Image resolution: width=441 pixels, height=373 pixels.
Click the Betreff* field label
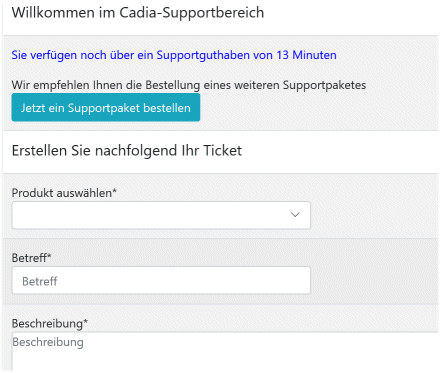[31, 258]
